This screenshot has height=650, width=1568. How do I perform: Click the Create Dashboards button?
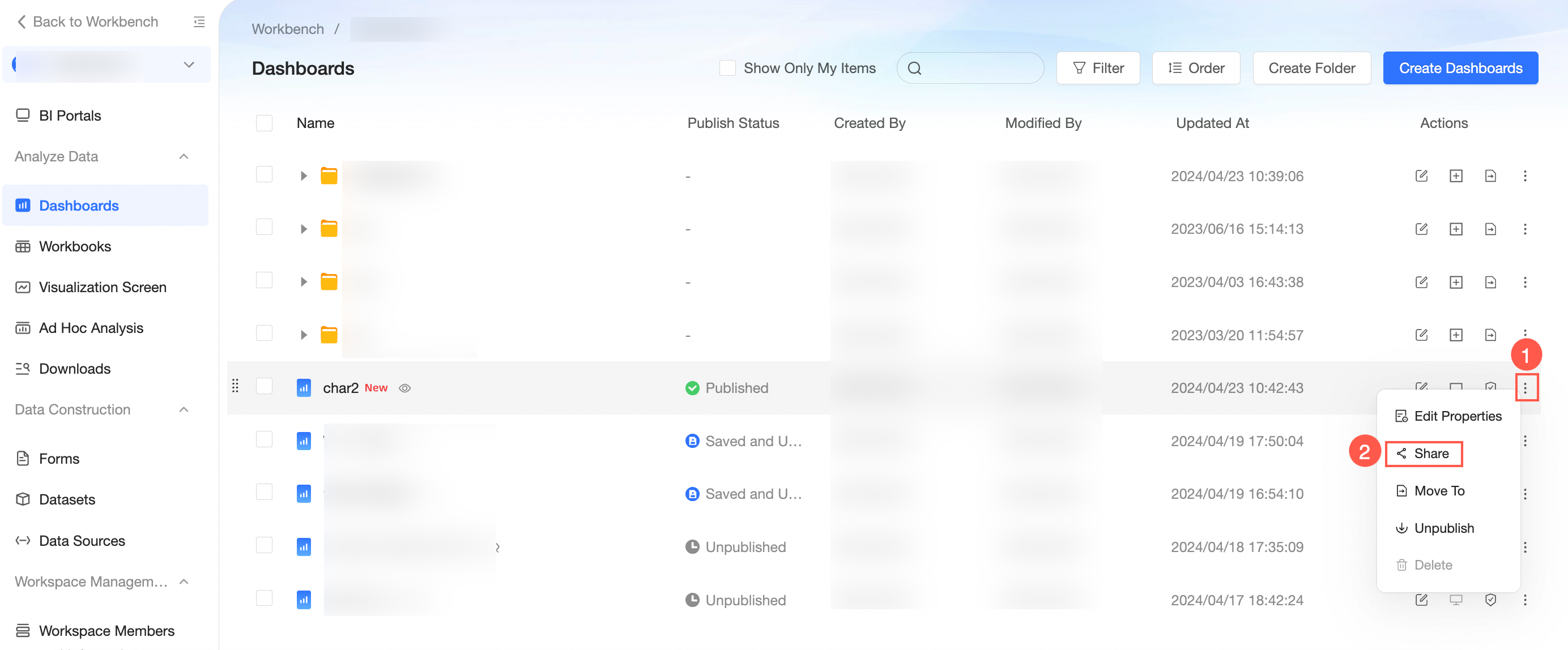click(1460, 67)
